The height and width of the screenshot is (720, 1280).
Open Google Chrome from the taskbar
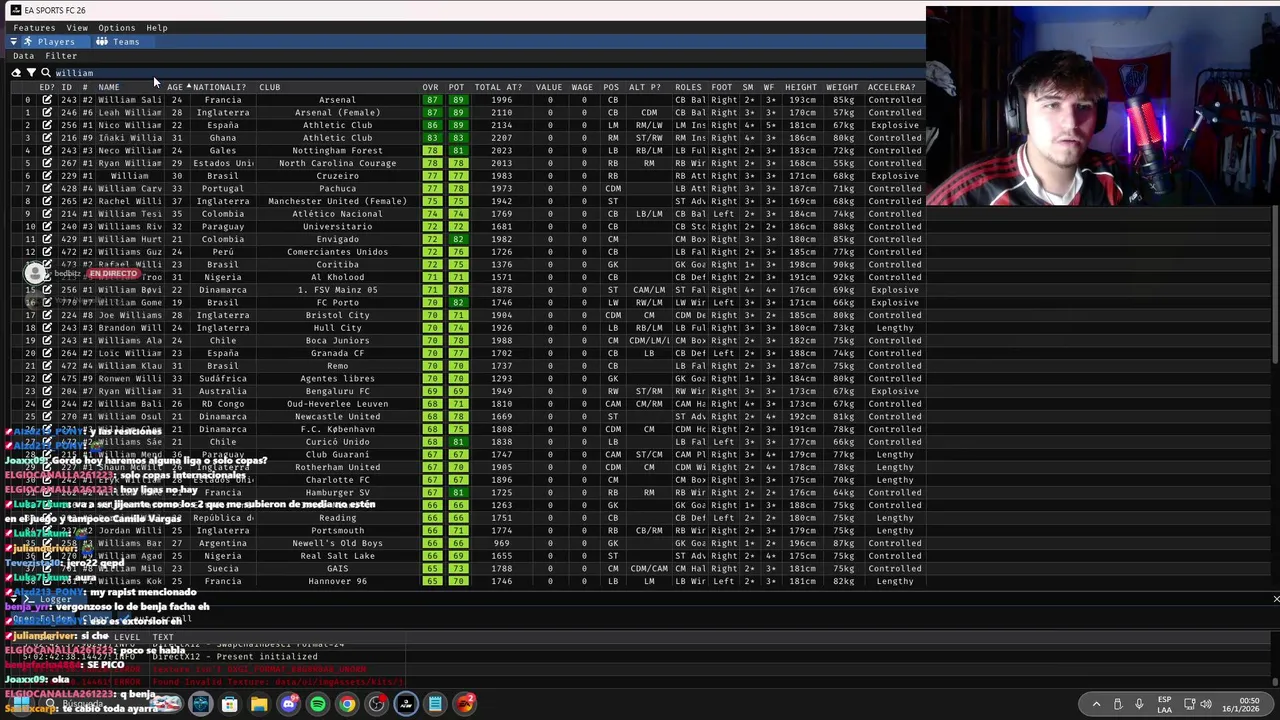click(347, 704)
